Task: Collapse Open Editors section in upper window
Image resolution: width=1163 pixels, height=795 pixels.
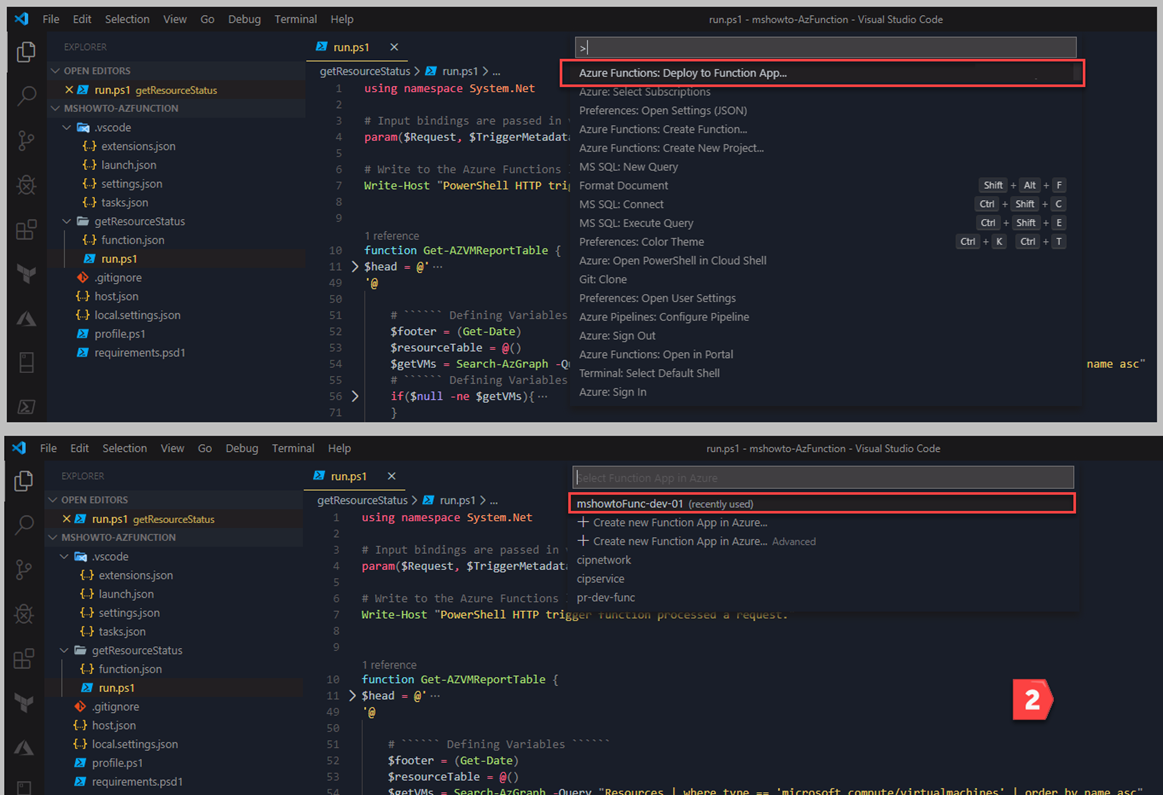Action: 55,70
